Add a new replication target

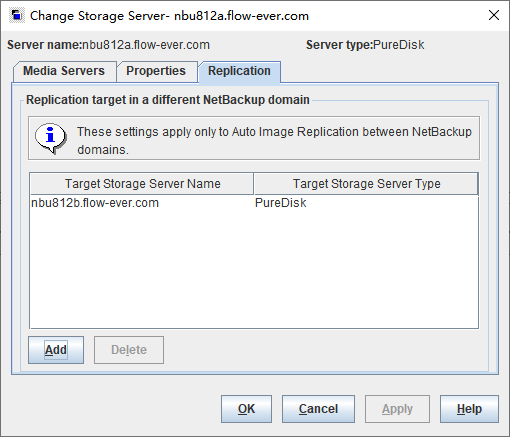click(x=56, y=350)
